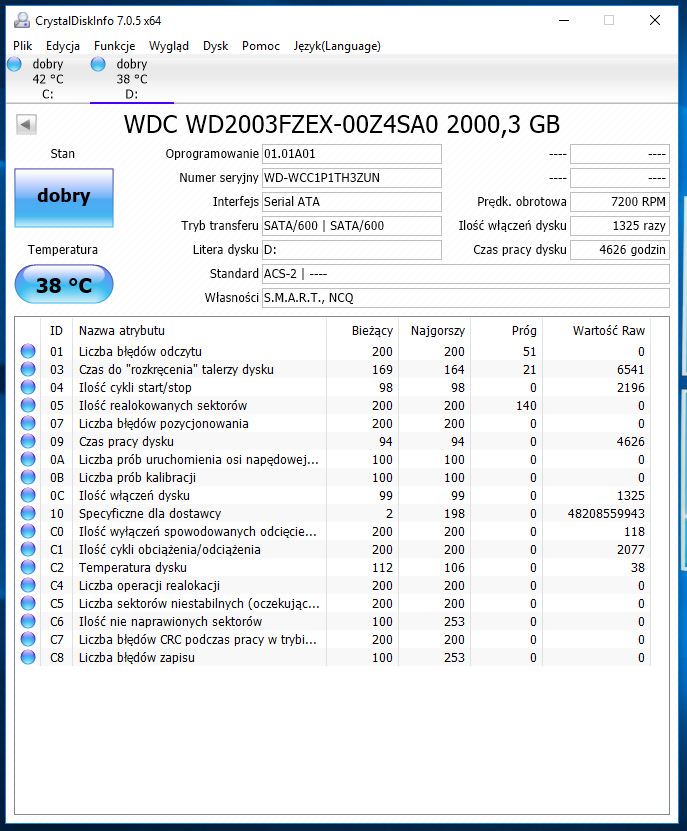Open the Wygląd menu
687x831 pixels.
point(169,46)
